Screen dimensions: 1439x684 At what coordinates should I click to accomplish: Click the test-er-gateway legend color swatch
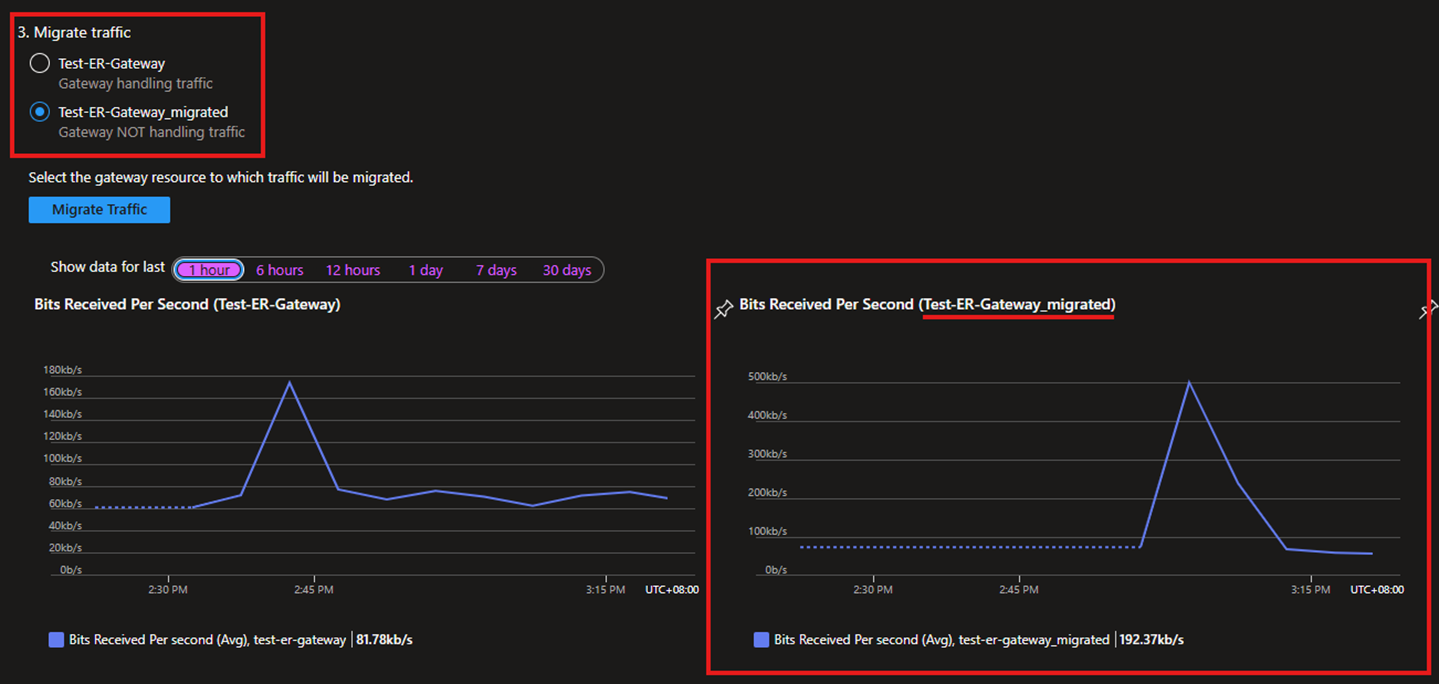coord(57,640)
